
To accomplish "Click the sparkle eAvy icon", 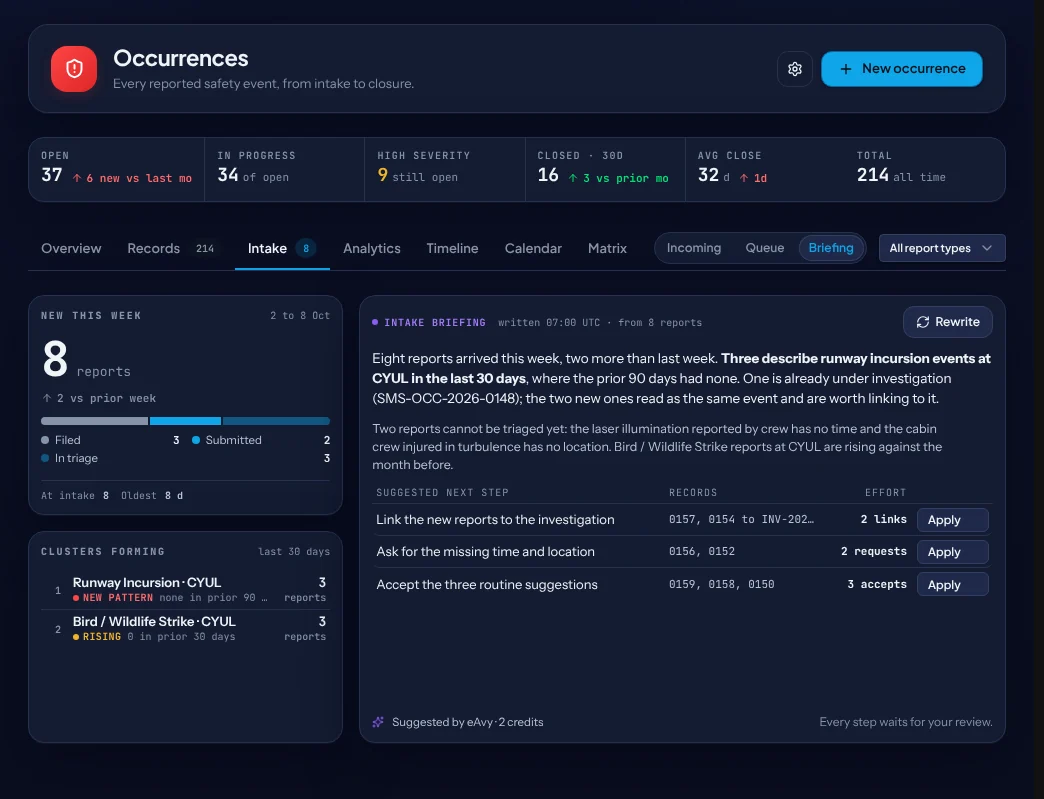I will tap(378, 722).
